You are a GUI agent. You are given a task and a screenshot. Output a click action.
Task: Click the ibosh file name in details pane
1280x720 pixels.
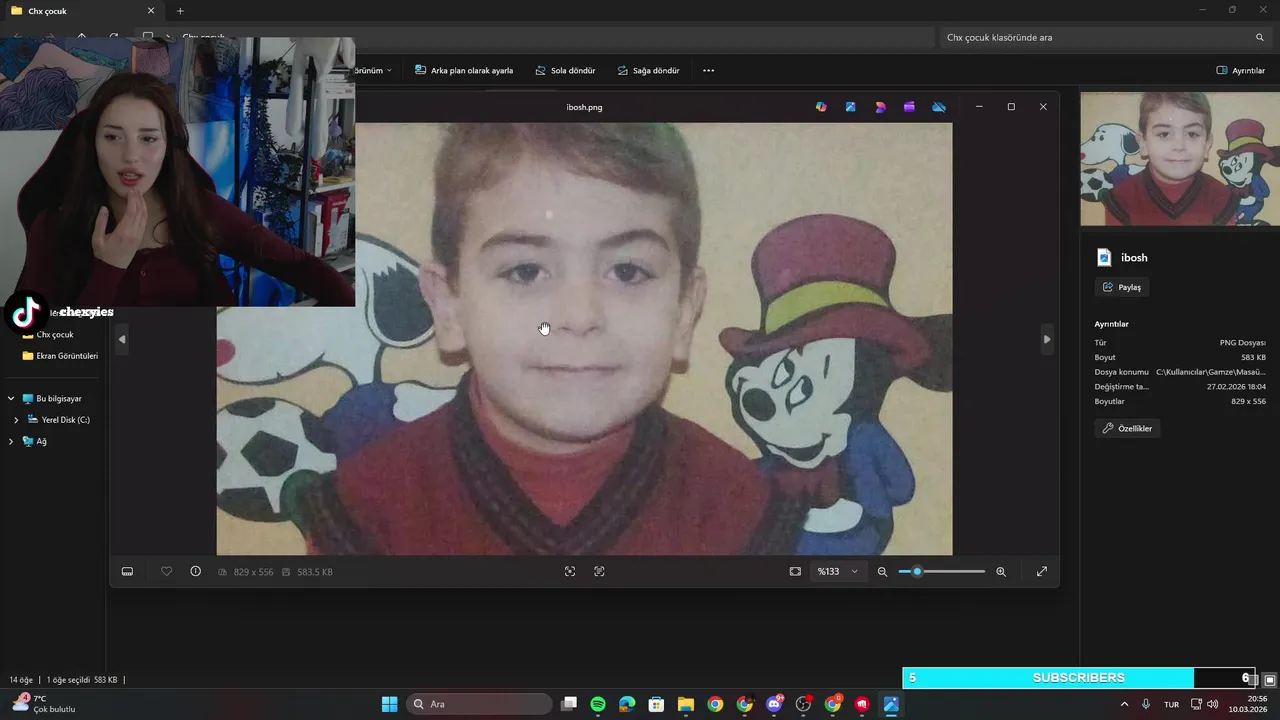1134,257
